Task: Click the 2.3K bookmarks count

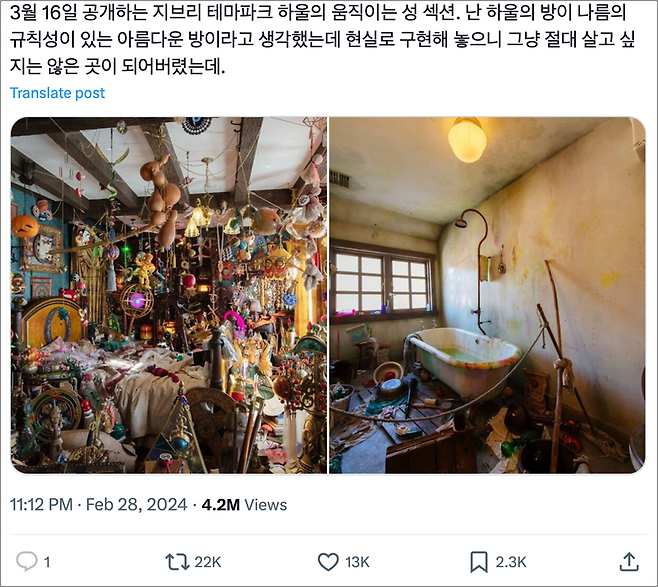Action: point(511,562)
